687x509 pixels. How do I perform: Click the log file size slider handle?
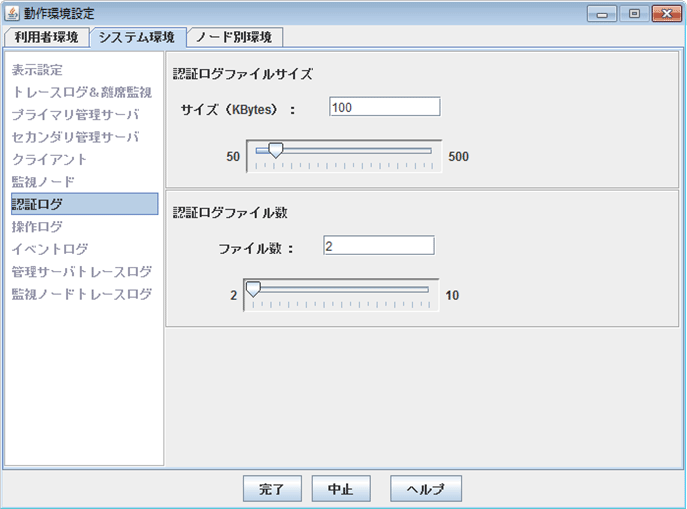tap(275, 151)
